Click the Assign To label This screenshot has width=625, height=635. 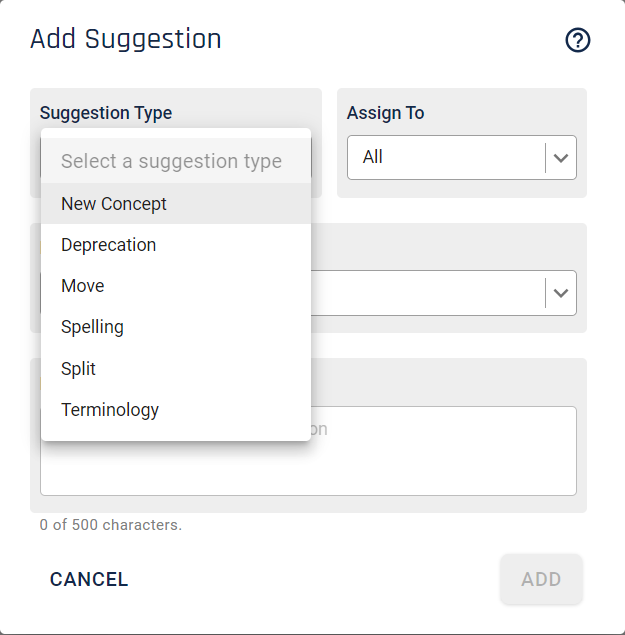tap(386, 113)
